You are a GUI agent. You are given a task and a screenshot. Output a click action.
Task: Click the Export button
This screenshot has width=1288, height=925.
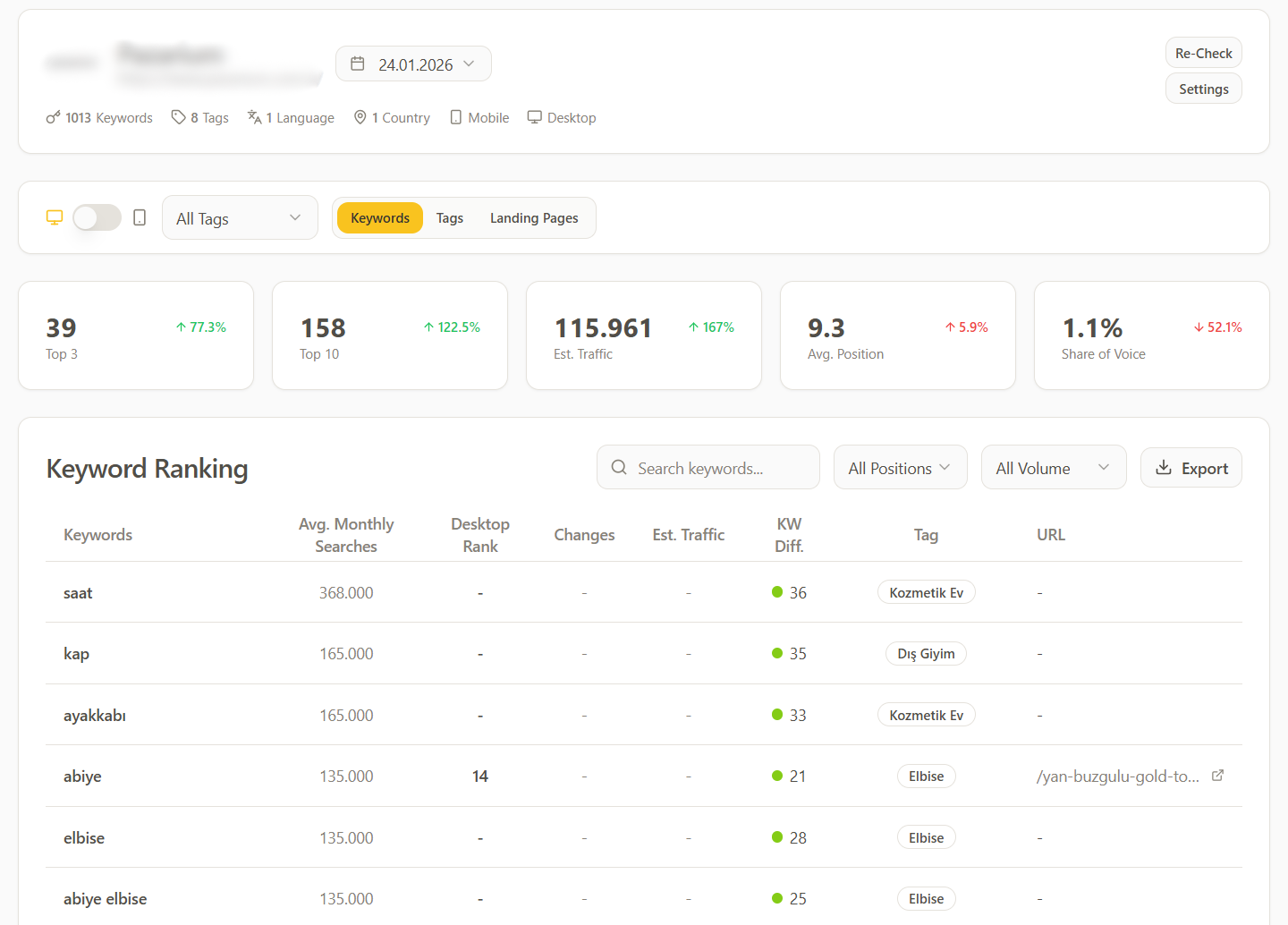click(x=1191, y=468)
